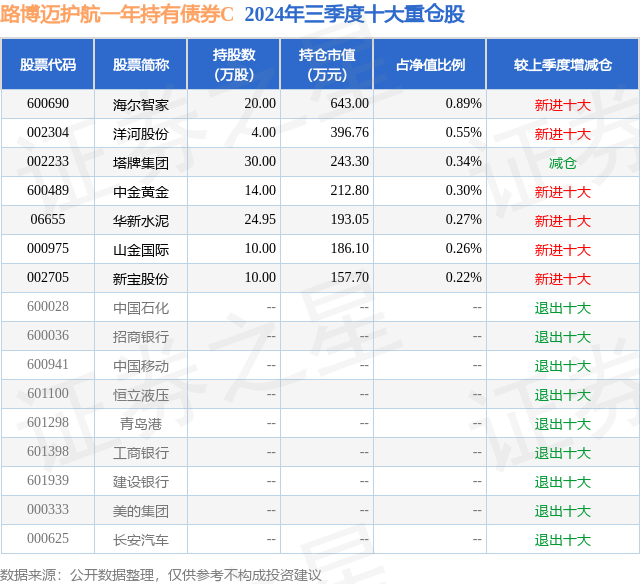Click the 股票简称 column header
This screenshot has height=584, width=640.
click(x=141, y=64)
